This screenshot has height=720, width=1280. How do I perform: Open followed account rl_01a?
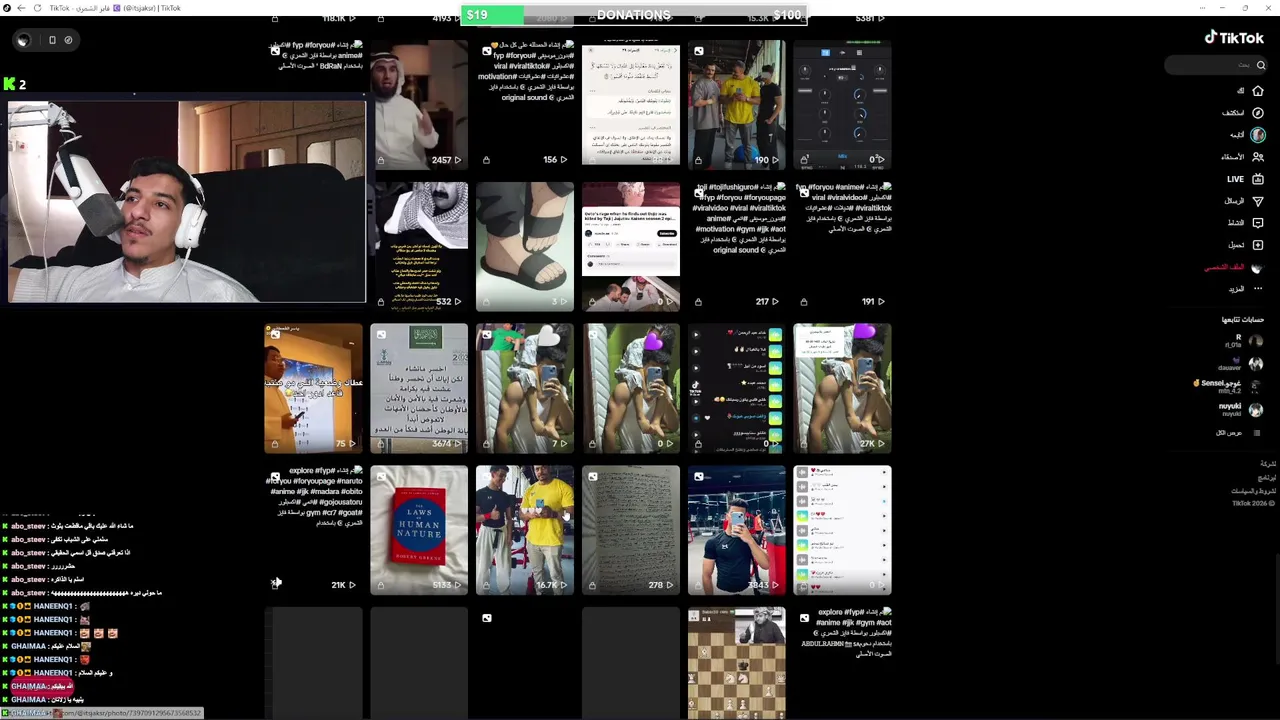[x=1244, y=341]
